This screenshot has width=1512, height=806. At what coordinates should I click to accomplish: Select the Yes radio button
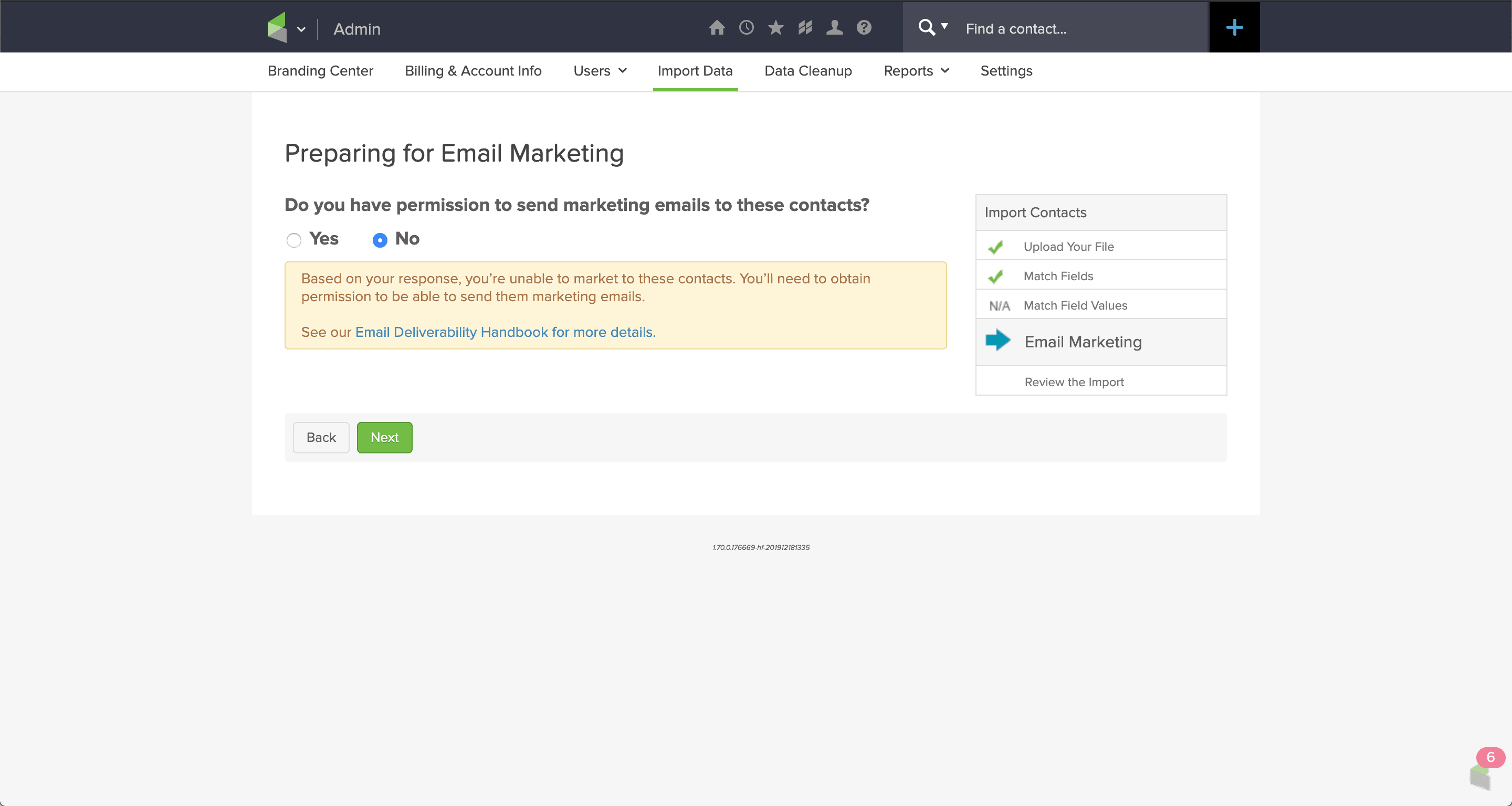[x=293, y=240]
